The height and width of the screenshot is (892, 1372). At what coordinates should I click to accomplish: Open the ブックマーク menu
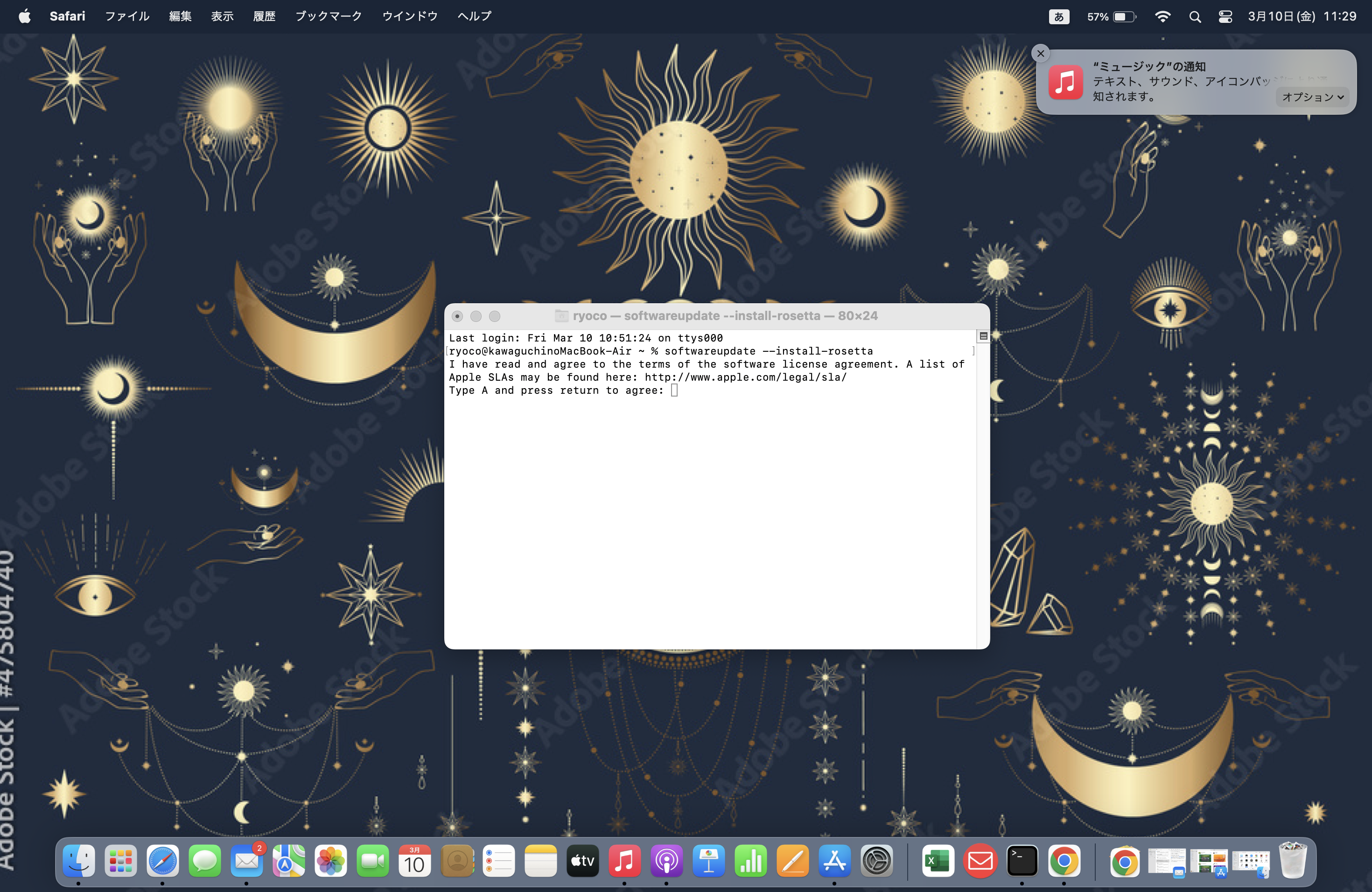(328, 16)
